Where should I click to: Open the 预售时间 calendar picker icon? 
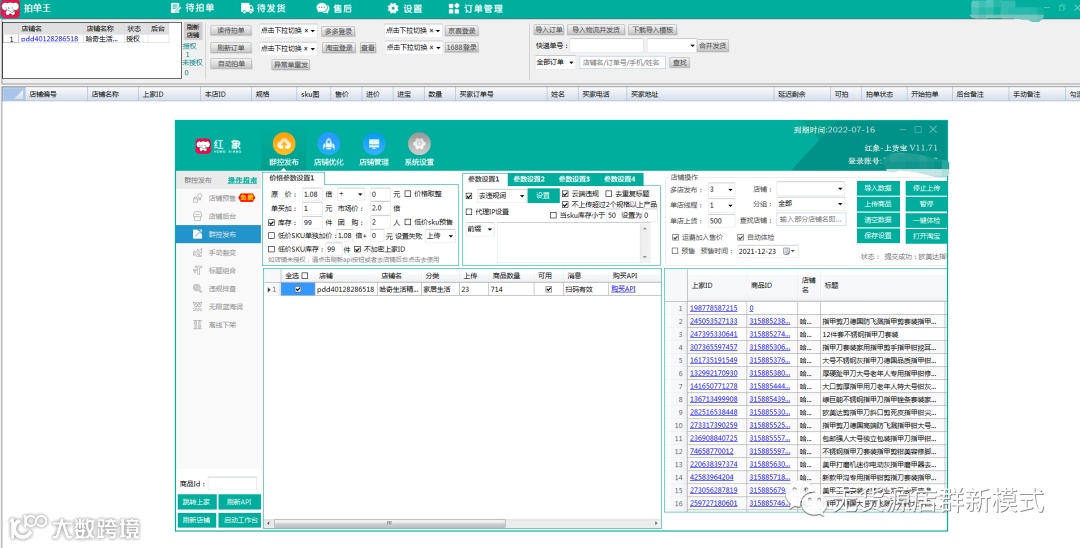[x=789, y=251]
